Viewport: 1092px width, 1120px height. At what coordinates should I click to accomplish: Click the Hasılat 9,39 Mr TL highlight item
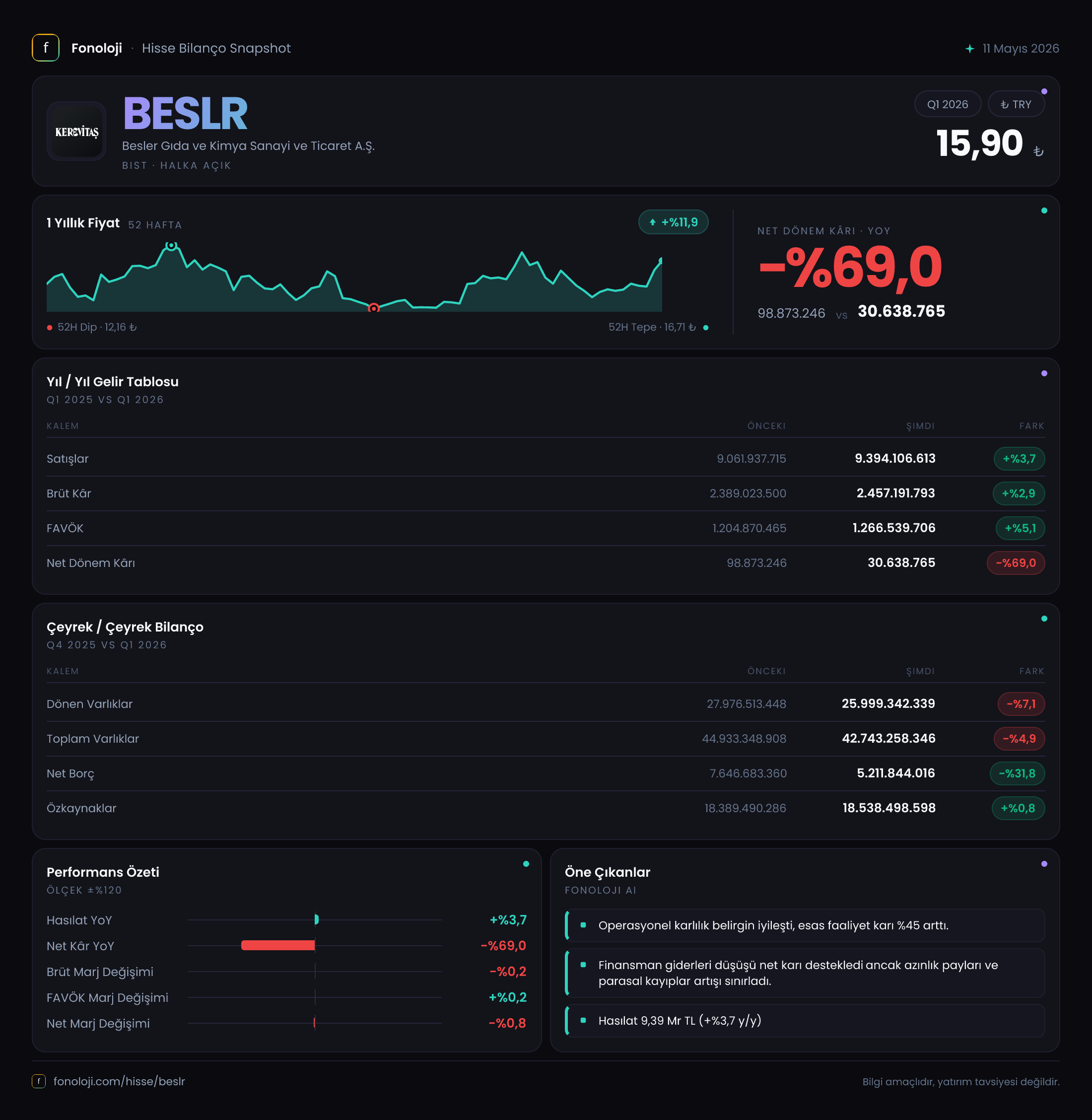pos(805,1021)
